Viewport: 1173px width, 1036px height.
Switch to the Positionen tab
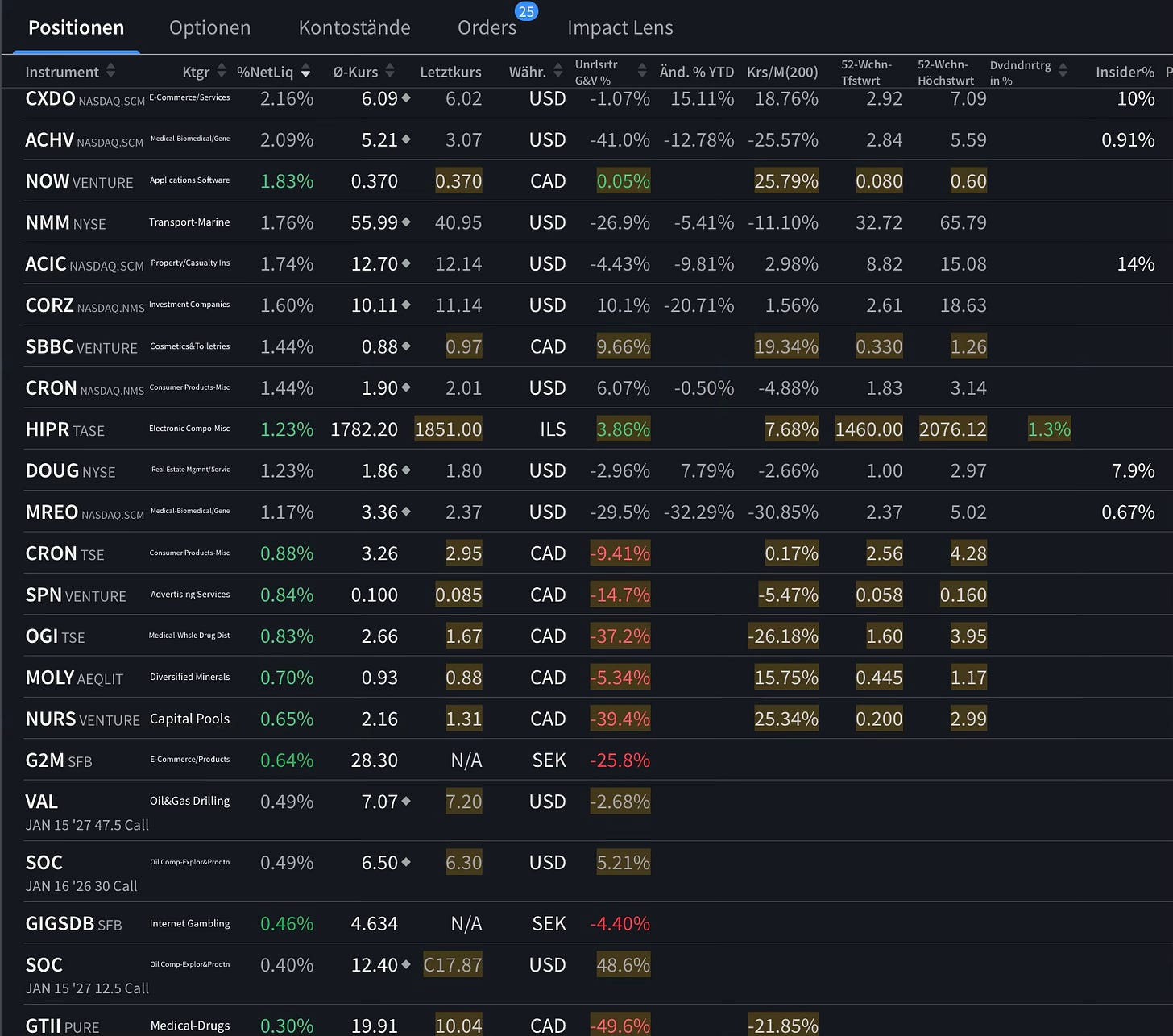[x=76, y=27]
